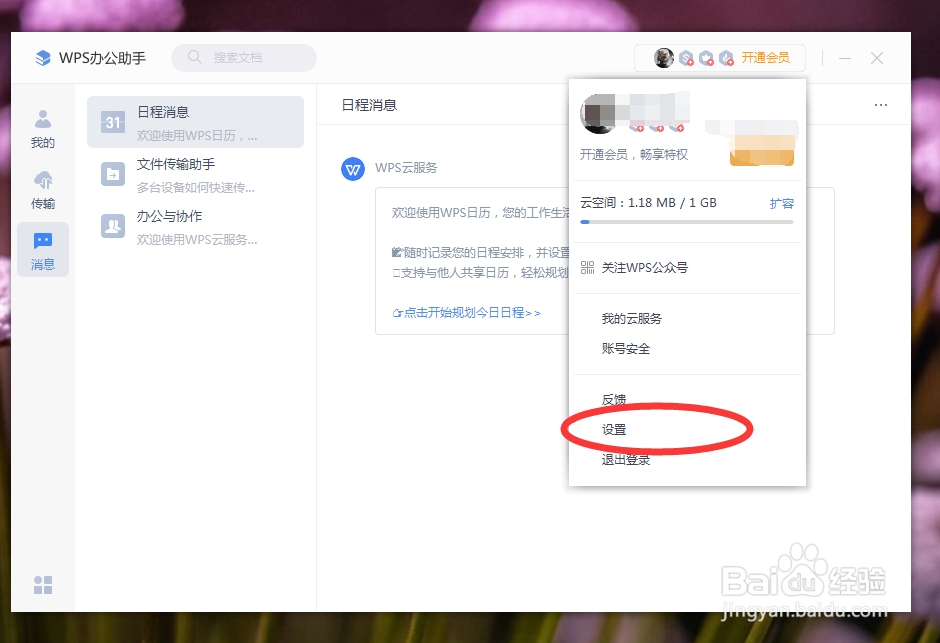This screenshot has width=940, height=643.
Task: Click the large avatar in the account popup
Action: [599, 114]
